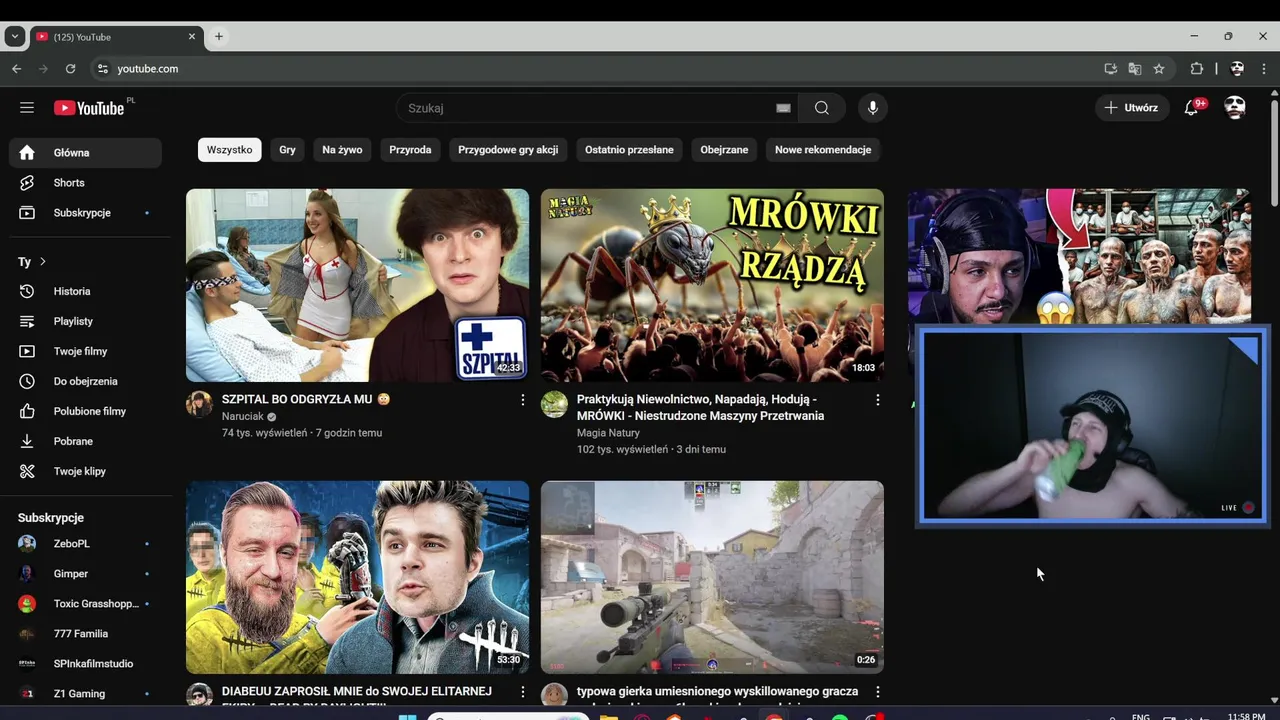Select Nowe rekomendacje chip
This screenshot has width=1280, height=720.
coord(823,150)
